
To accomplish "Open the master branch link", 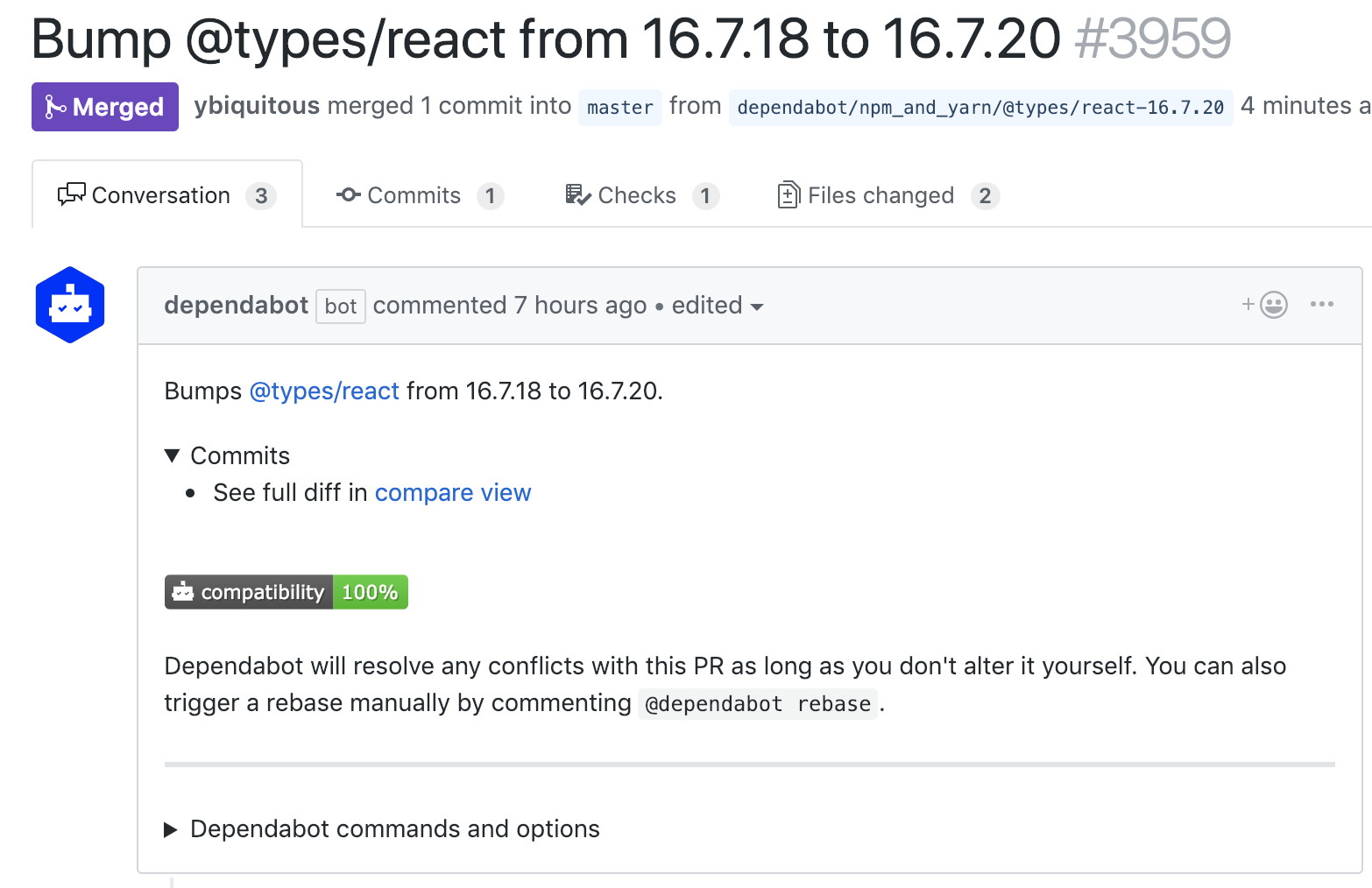I will (x=620, y=108).
